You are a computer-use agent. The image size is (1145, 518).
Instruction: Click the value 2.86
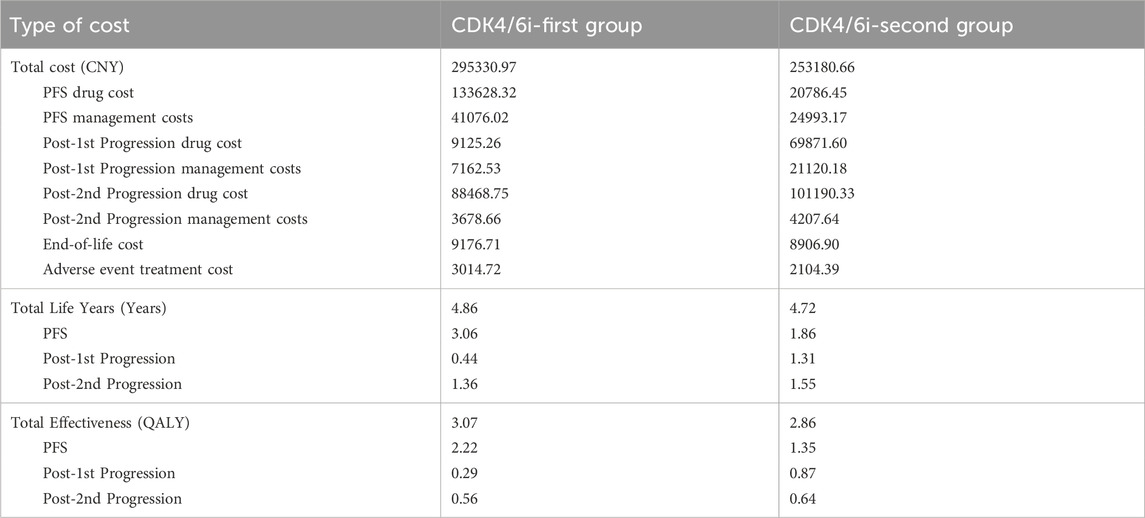coord(806,423)
